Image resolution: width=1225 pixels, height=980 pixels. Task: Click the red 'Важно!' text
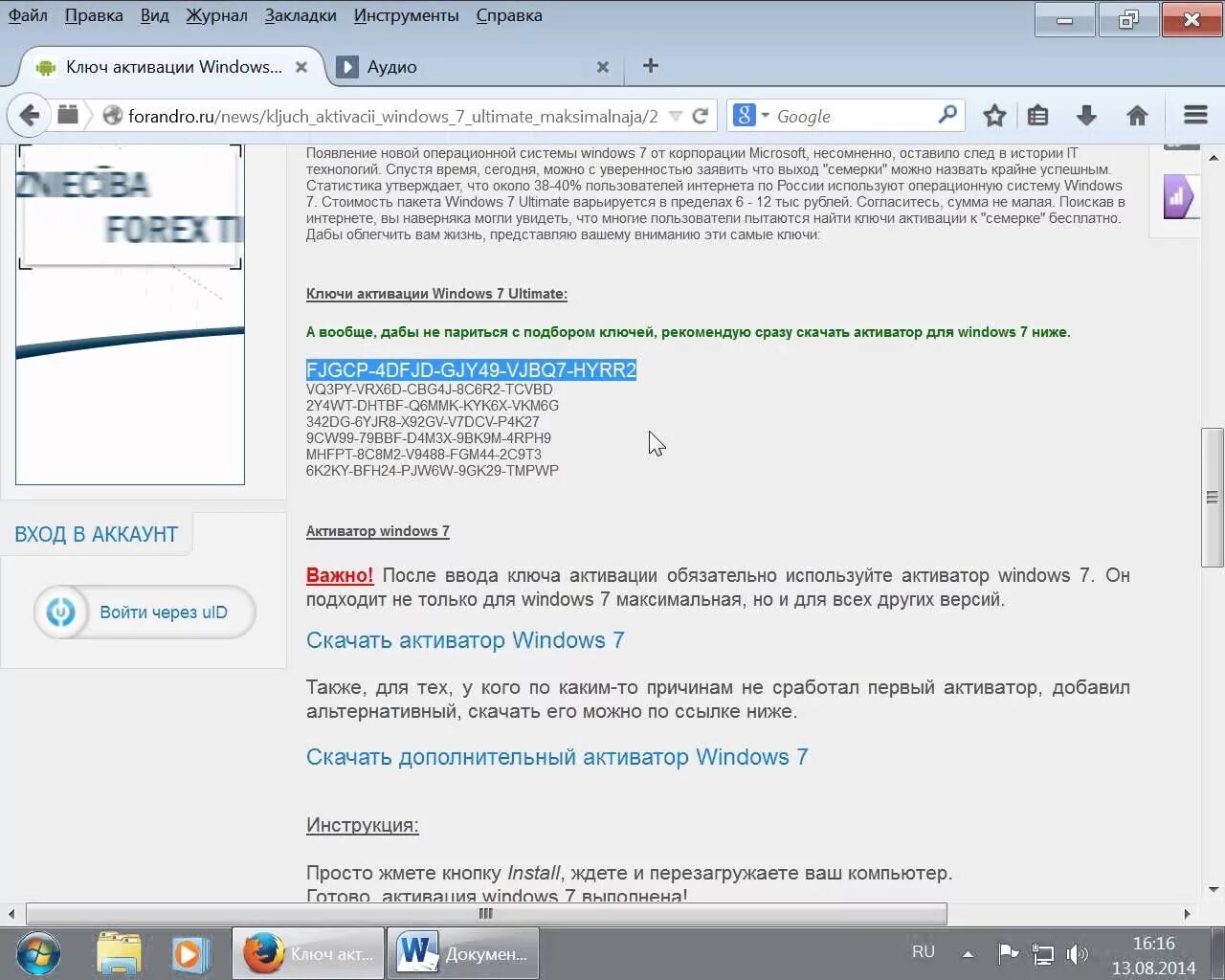click(x=340, y=575)
